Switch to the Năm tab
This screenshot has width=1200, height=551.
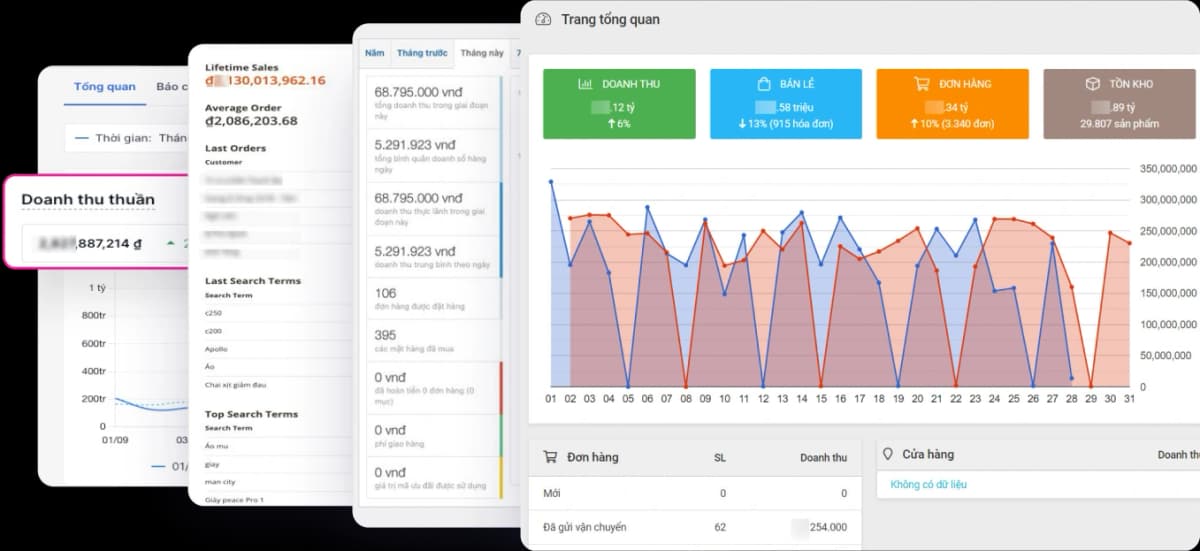tap(374, 53)
